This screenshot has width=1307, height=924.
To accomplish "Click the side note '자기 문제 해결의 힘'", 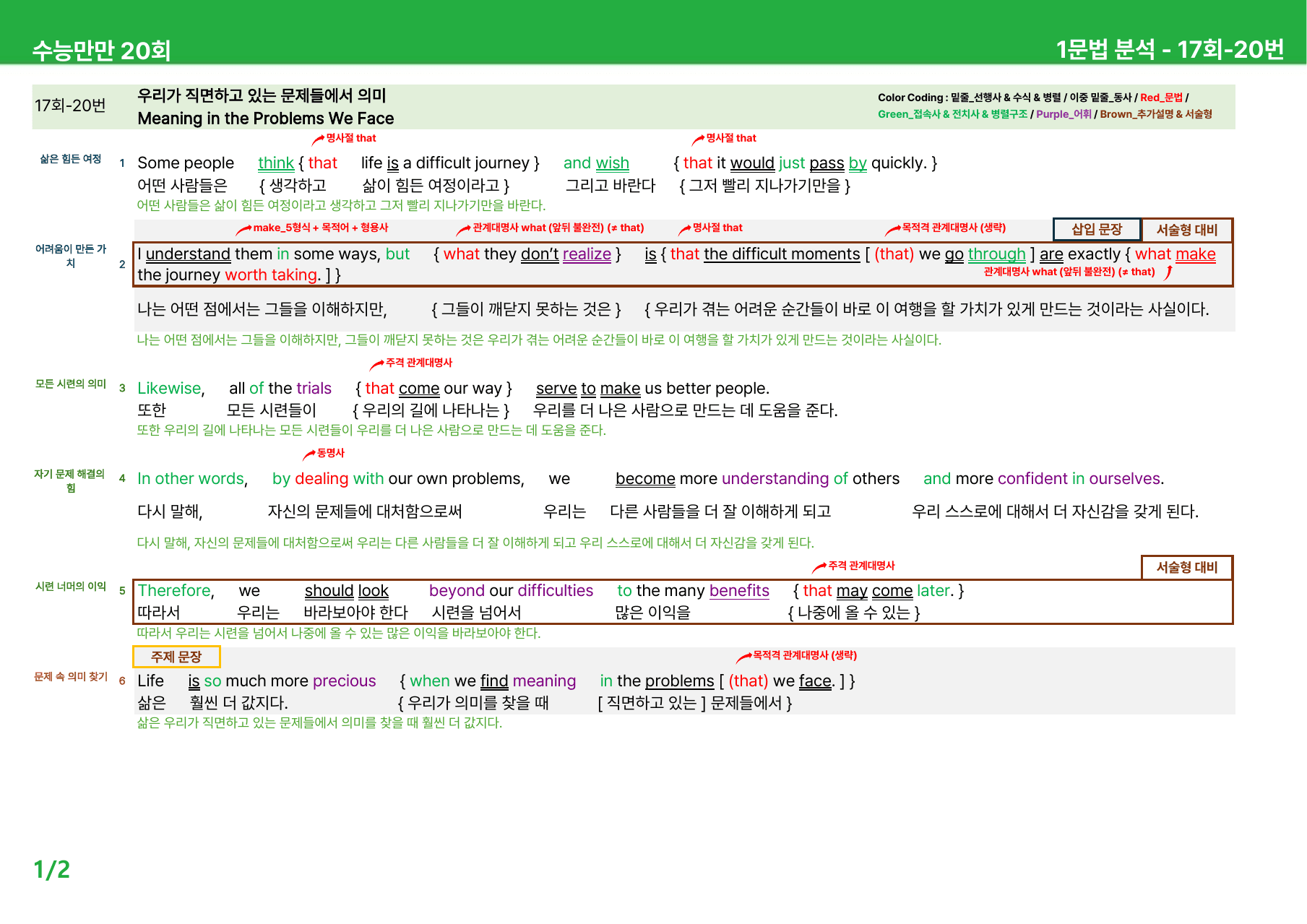I will 70,480.
